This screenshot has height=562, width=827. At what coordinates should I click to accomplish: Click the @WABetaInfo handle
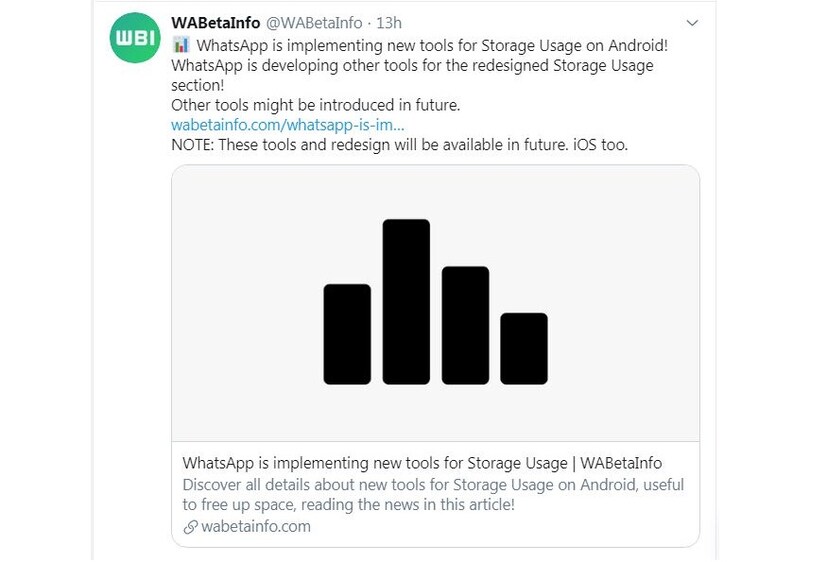313,23
